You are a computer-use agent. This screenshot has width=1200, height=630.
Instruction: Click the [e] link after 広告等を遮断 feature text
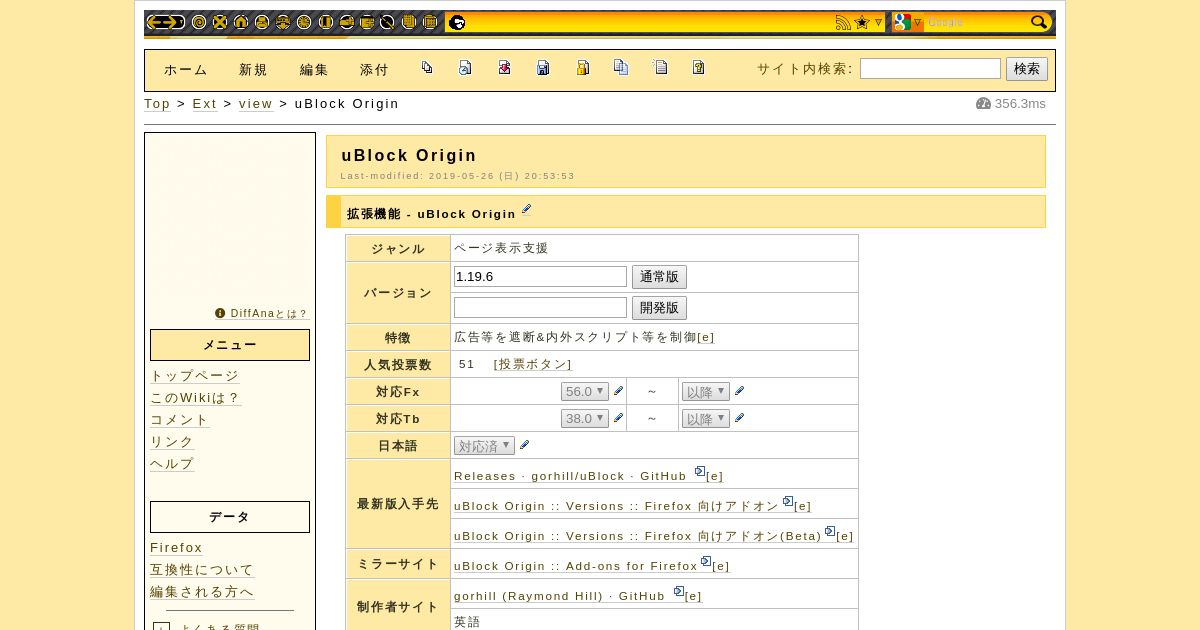pos(706,338)
